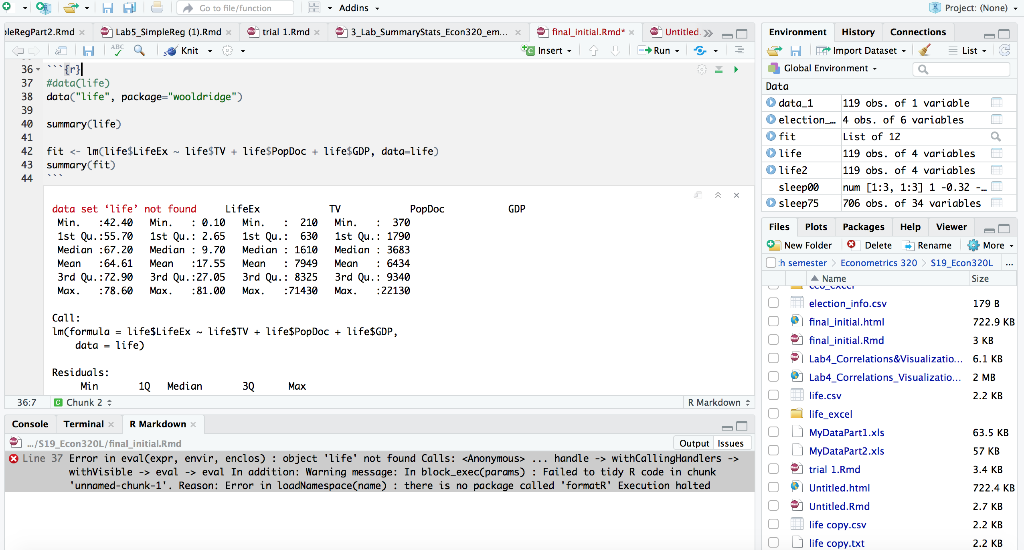Click environment search field

962,69
